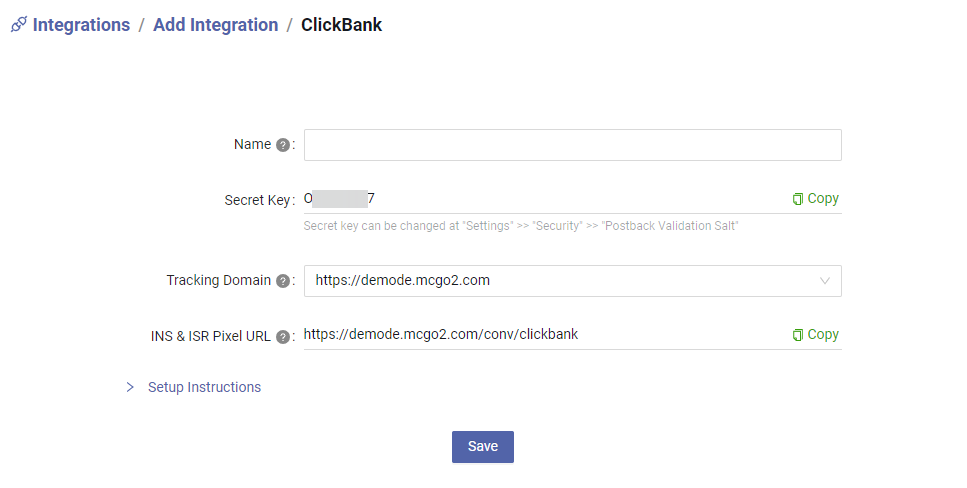Click the Save button
967x488 pixels.
click(x=483, y=447)
